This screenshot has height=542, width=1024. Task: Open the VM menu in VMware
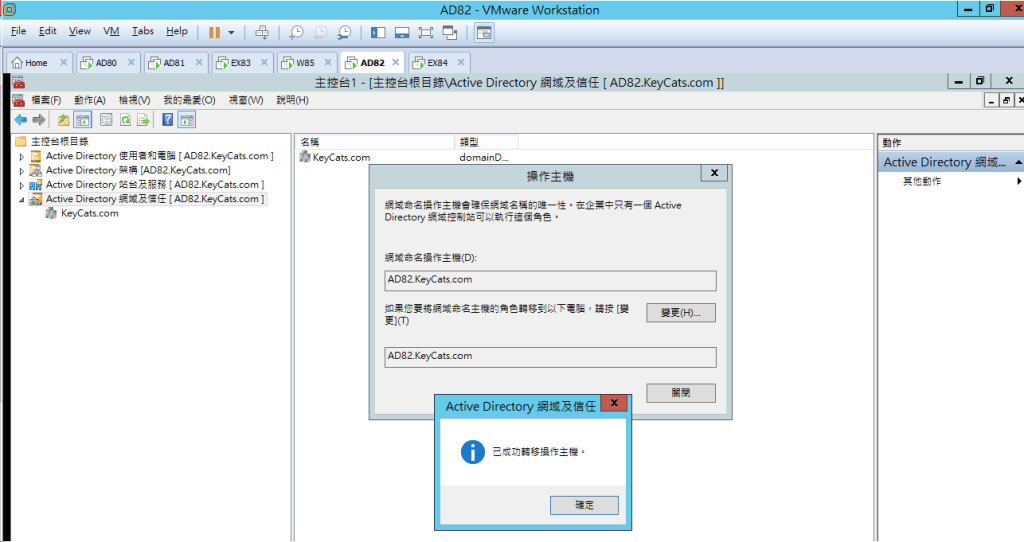111,32
